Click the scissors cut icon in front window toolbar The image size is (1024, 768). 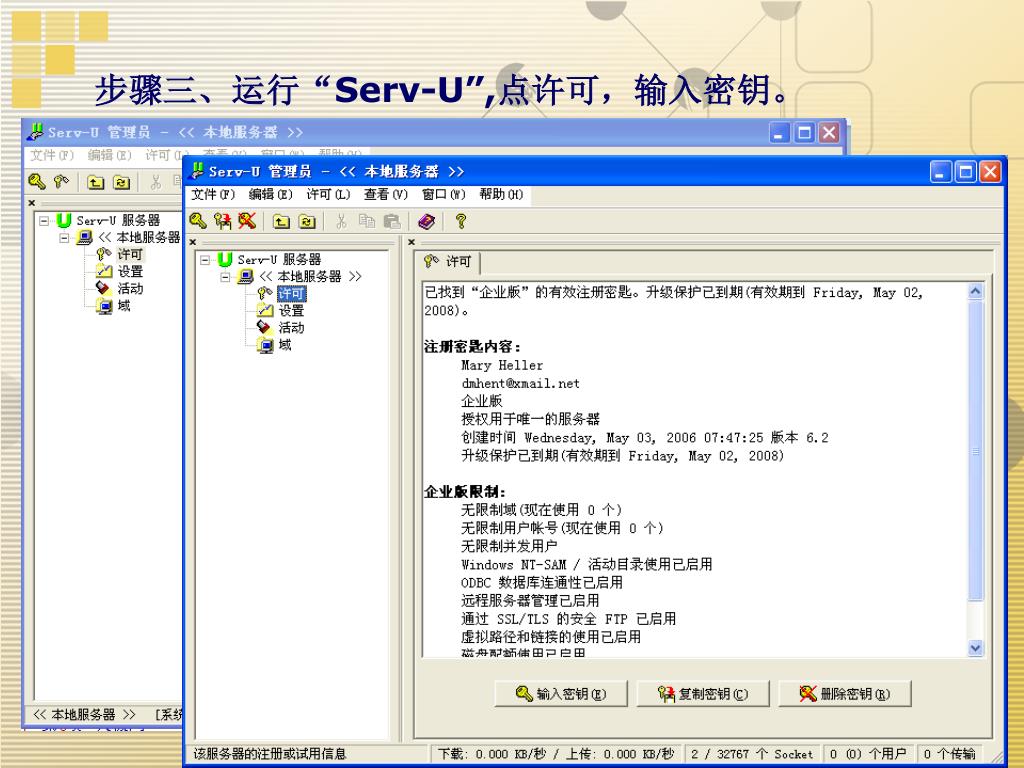[x=341, y=222]
